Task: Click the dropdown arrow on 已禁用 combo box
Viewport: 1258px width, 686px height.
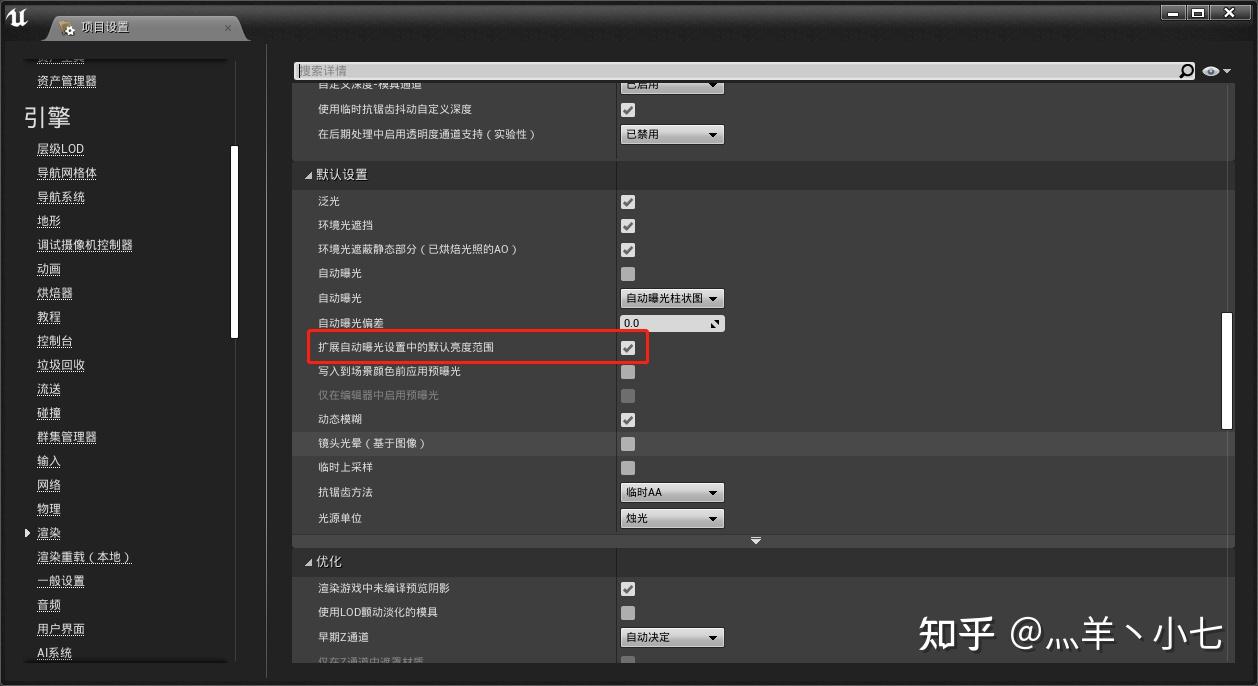Action: (714, 134)
